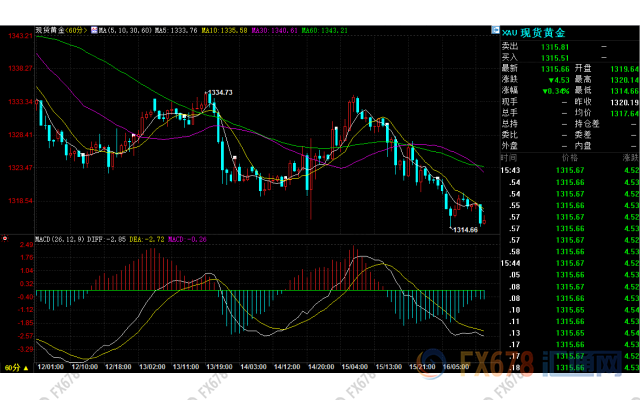Select the MACD(26,12,9) indicator label
Screen dimensions: 640x400
60,239
